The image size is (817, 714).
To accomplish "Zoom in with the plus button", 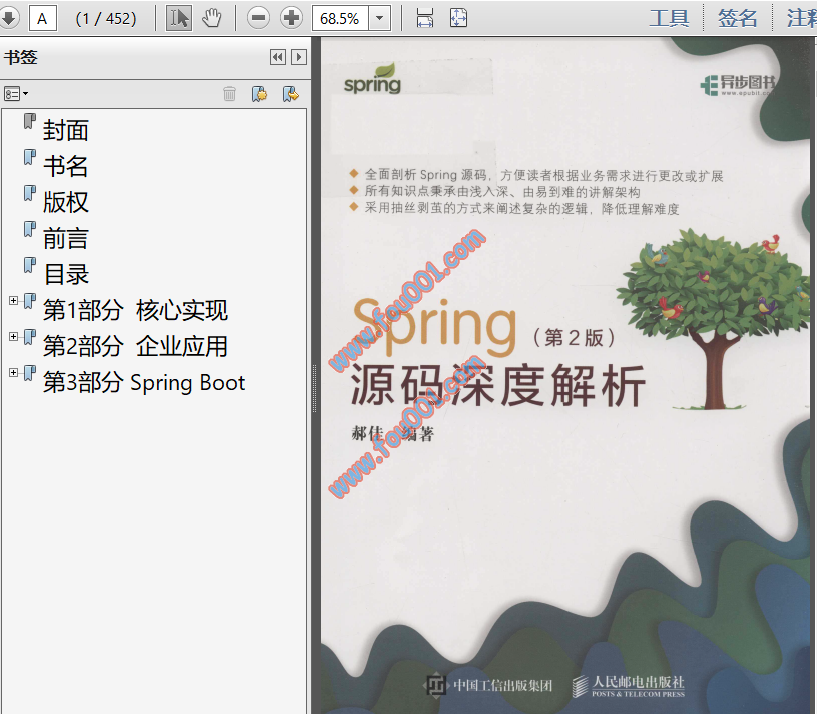I will [x=291, y=18].
